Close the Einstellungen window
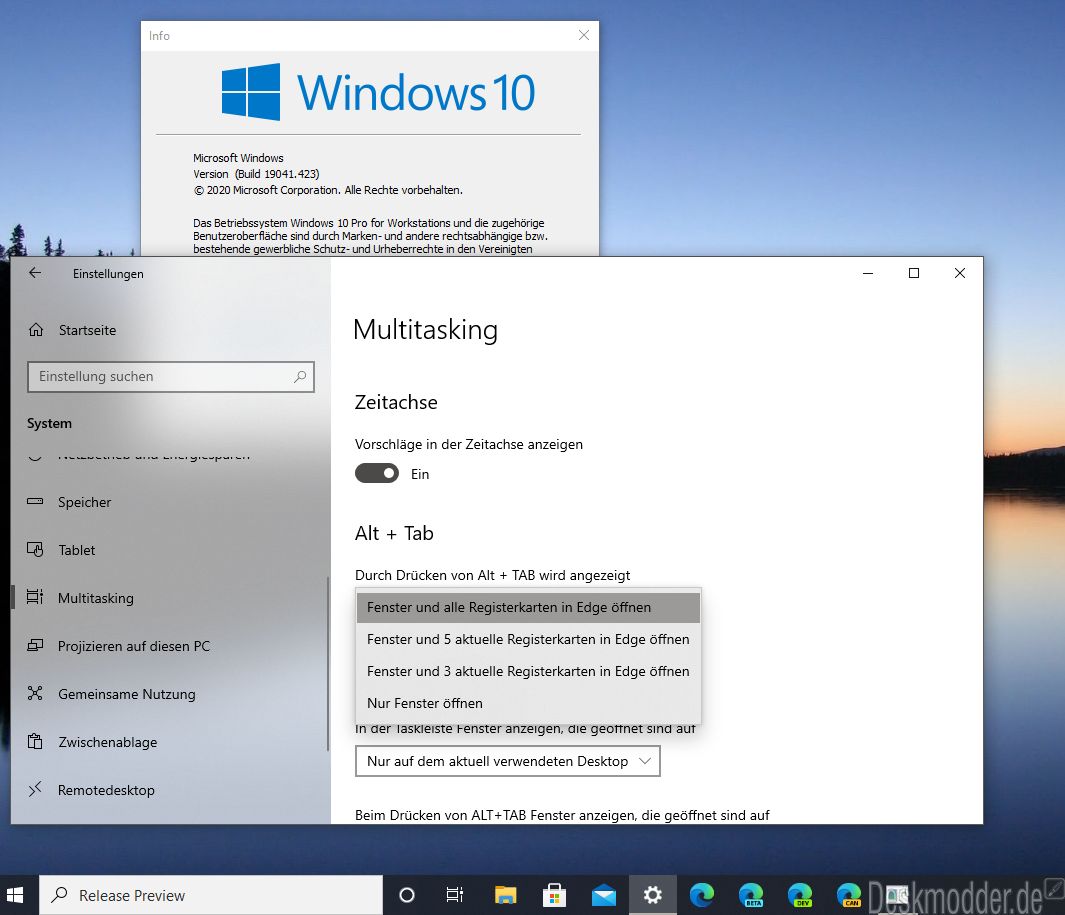This screenshot has height=915, width=1065. (x=959, y=273)
